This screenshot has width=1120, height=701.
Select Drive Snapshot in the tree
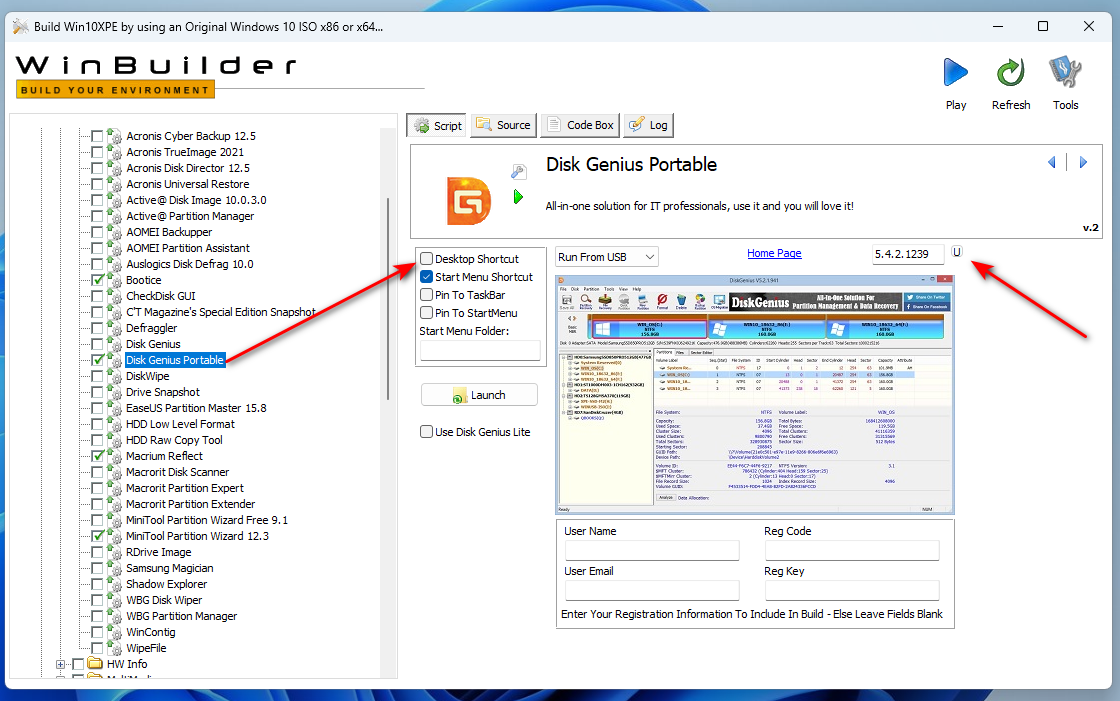pos(163,392)
